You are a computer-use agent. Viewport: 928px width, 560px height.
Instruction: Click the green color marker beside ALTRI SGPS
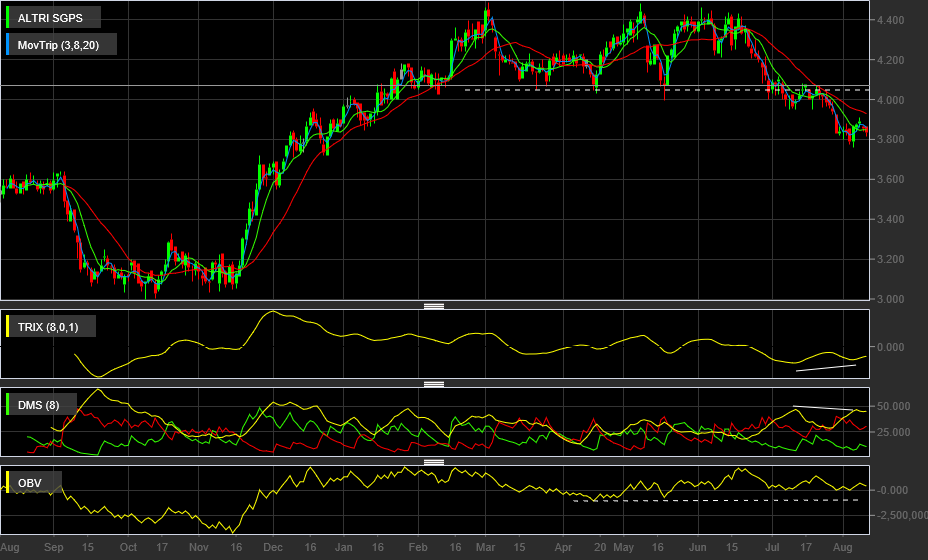click(x=7, y=18)
